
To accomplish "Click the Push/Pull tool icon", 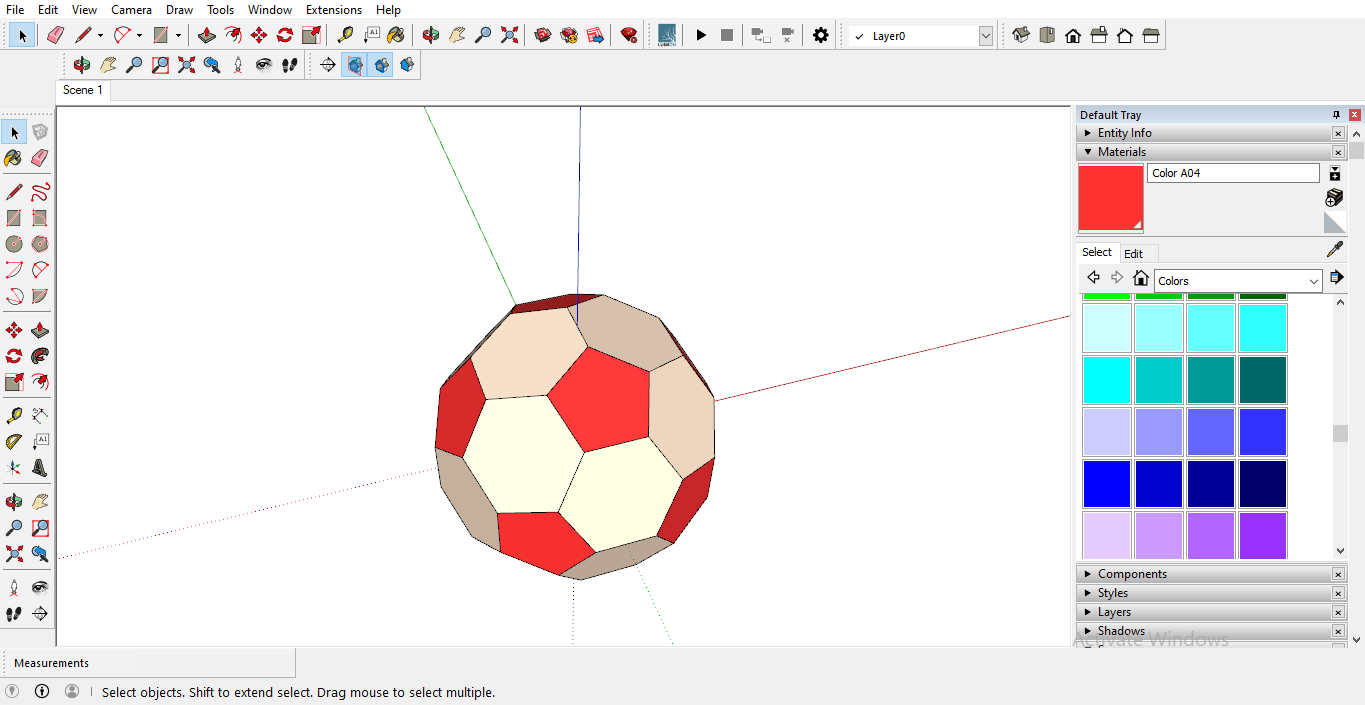I will (207, 35).
